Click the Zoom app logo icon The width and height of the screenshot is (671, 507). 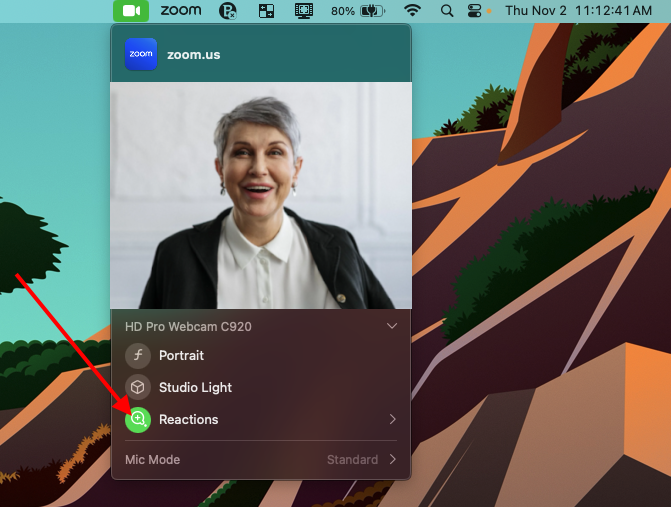click(141, 54)
